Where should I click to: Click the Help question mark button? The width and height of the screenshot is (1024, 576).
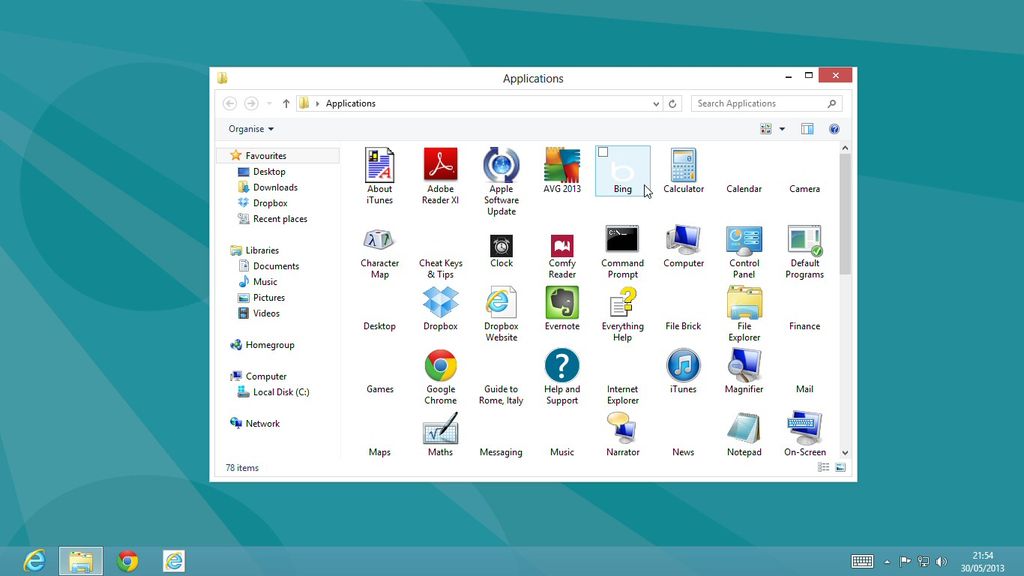click(x=834, y=128)
